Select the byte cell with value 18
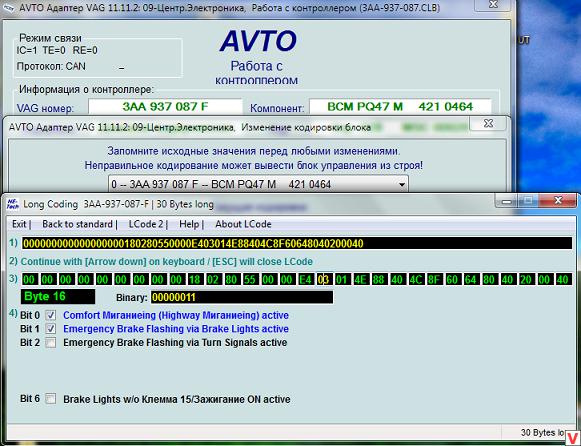 (195, 279)
